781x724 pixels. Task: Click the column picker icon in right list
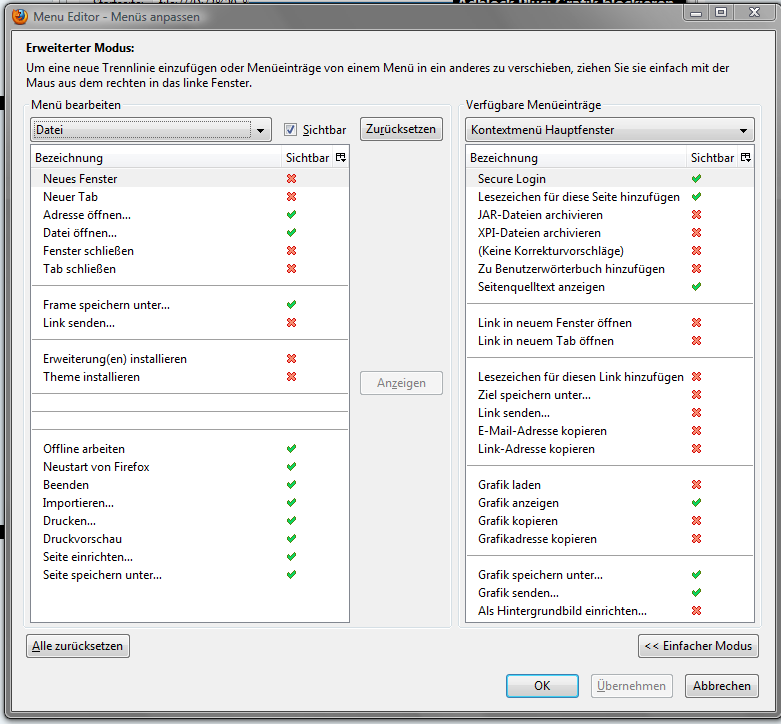745,158
